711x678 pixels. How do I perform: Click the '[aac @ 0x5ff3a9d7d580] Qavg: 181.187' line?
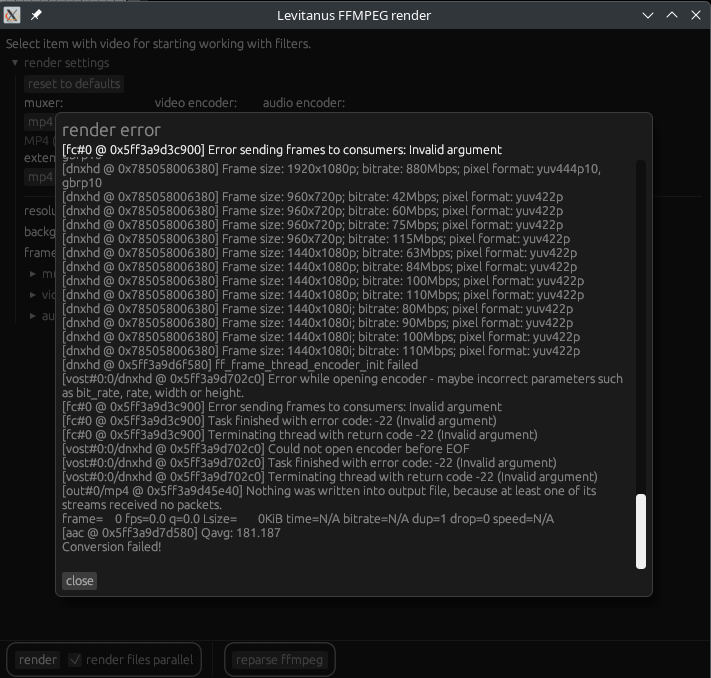point(171,532)
